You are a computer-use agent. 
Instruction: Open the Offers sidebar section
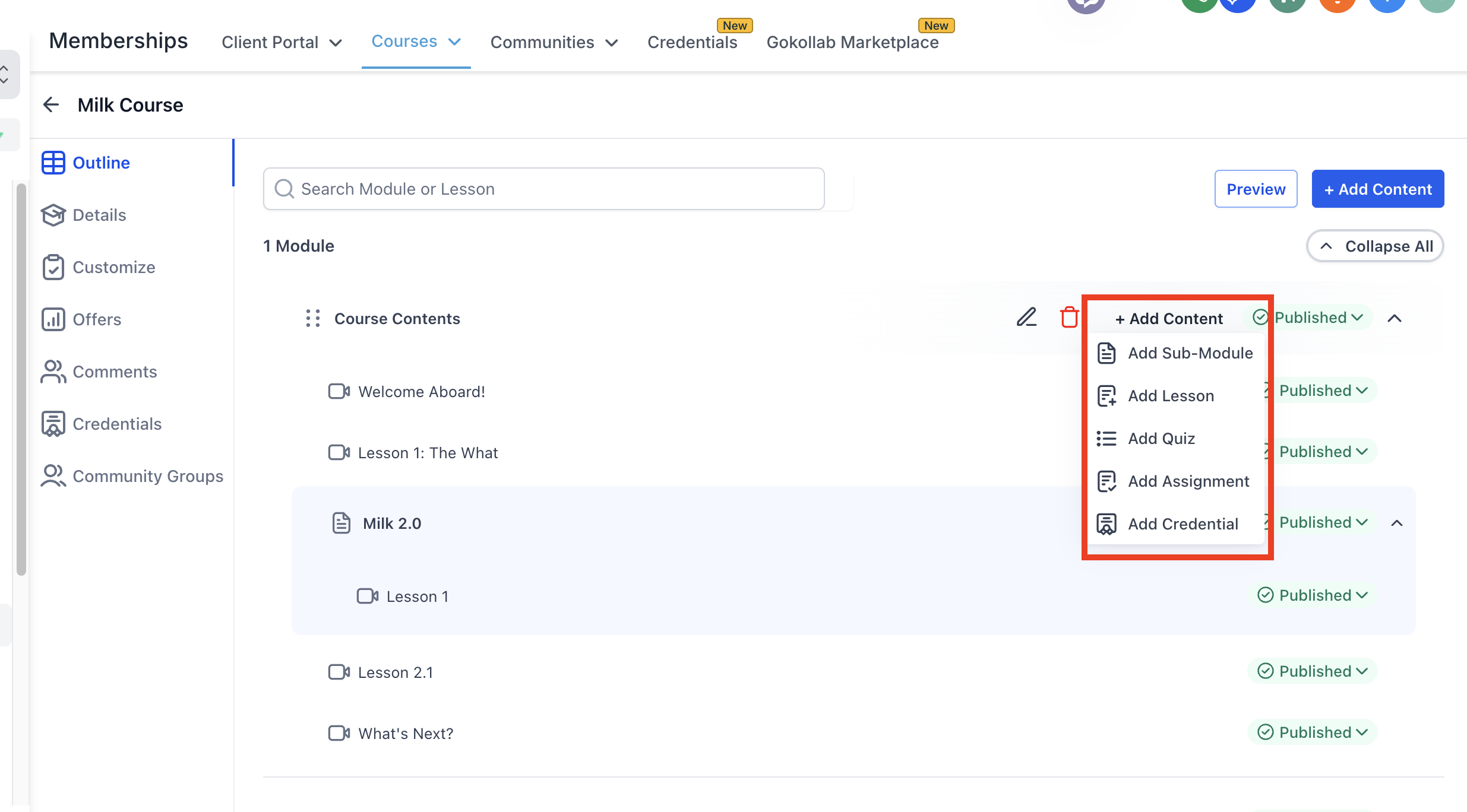(96, 319)
